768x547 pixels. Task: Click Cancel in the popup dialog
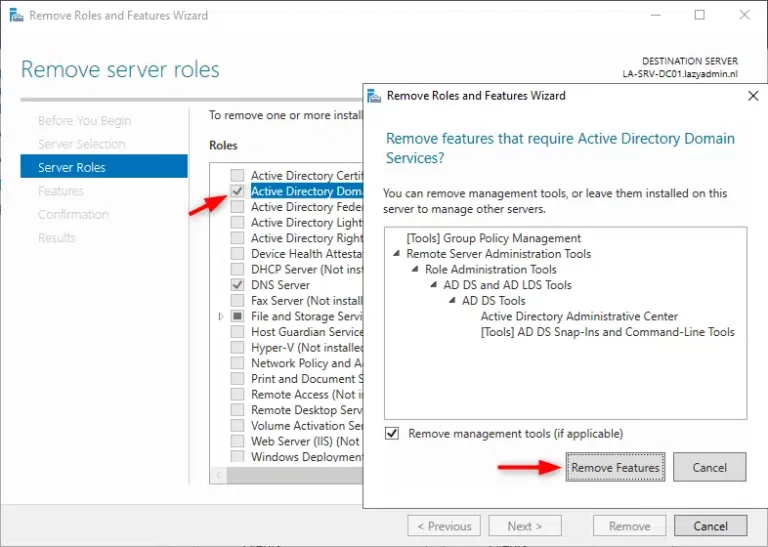(x=709, y=467)
